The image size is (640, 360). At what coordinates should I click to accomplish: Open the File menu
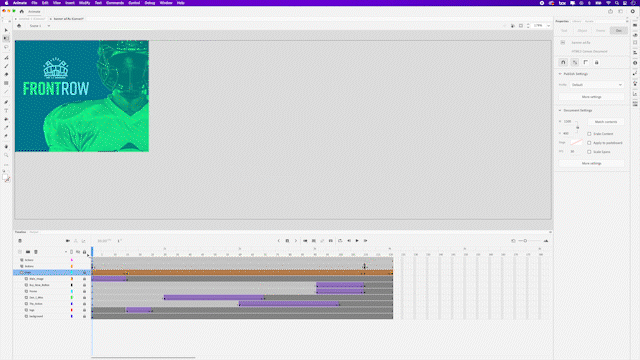point(34,3)
